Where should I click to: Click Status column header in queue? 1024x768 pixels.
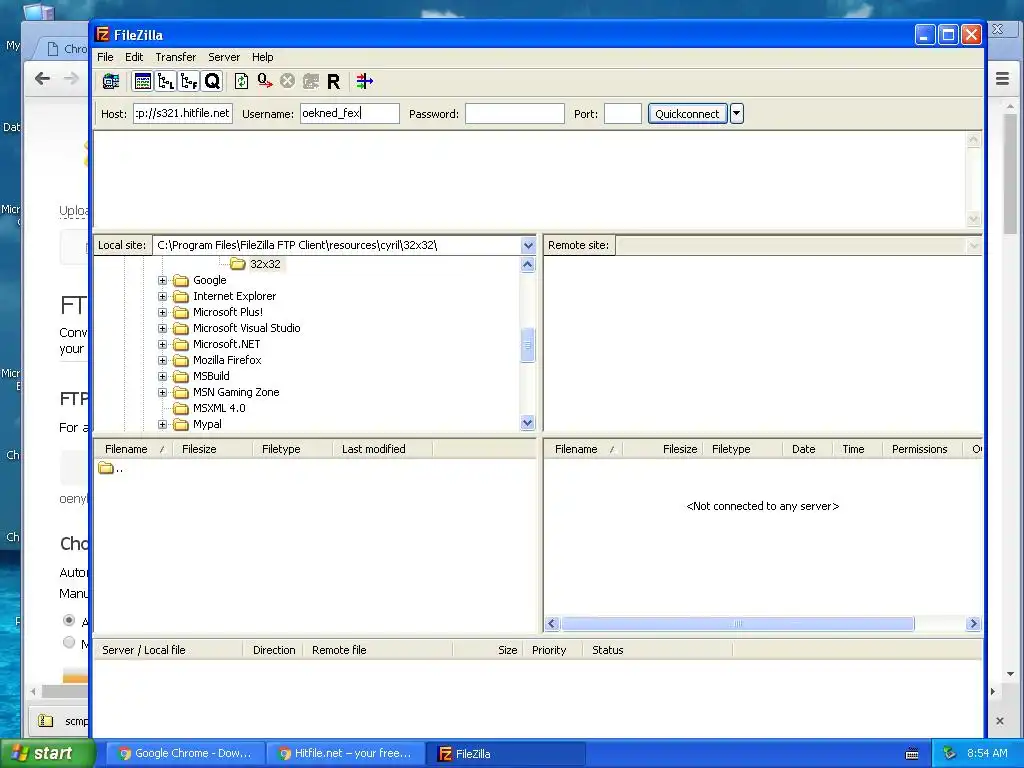pyautogui.click(x=656, y=650)
